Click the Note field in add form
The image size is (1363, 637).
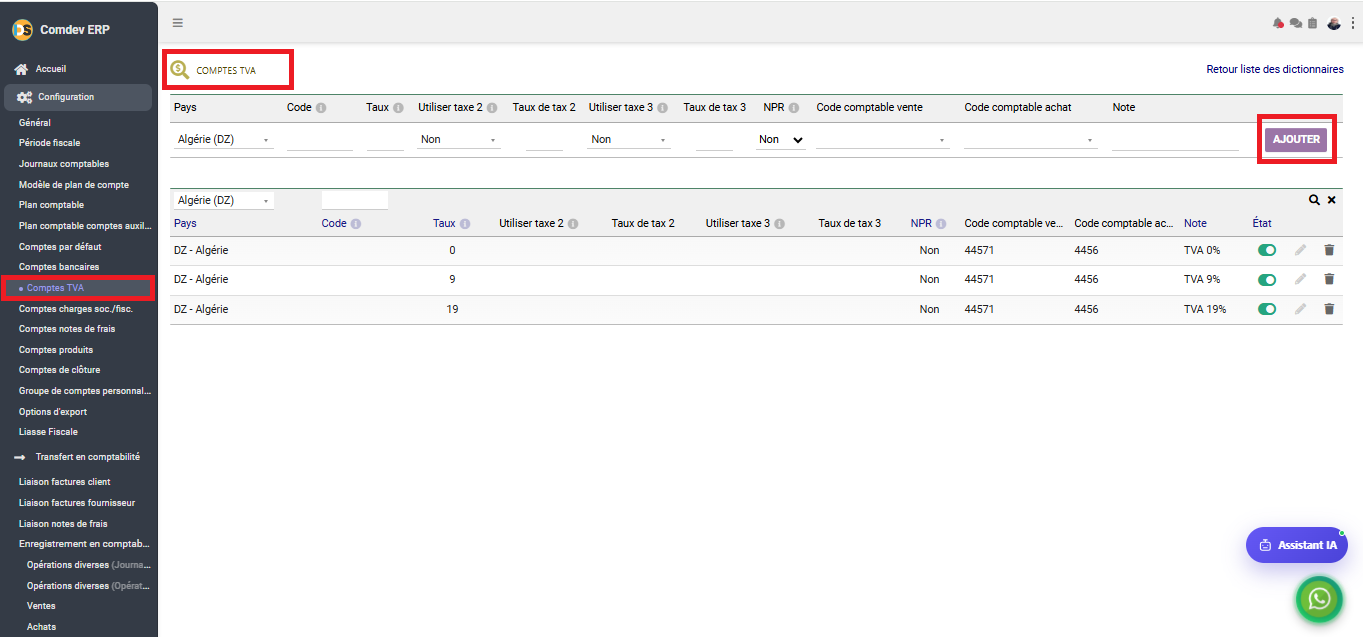(1176, 140)
